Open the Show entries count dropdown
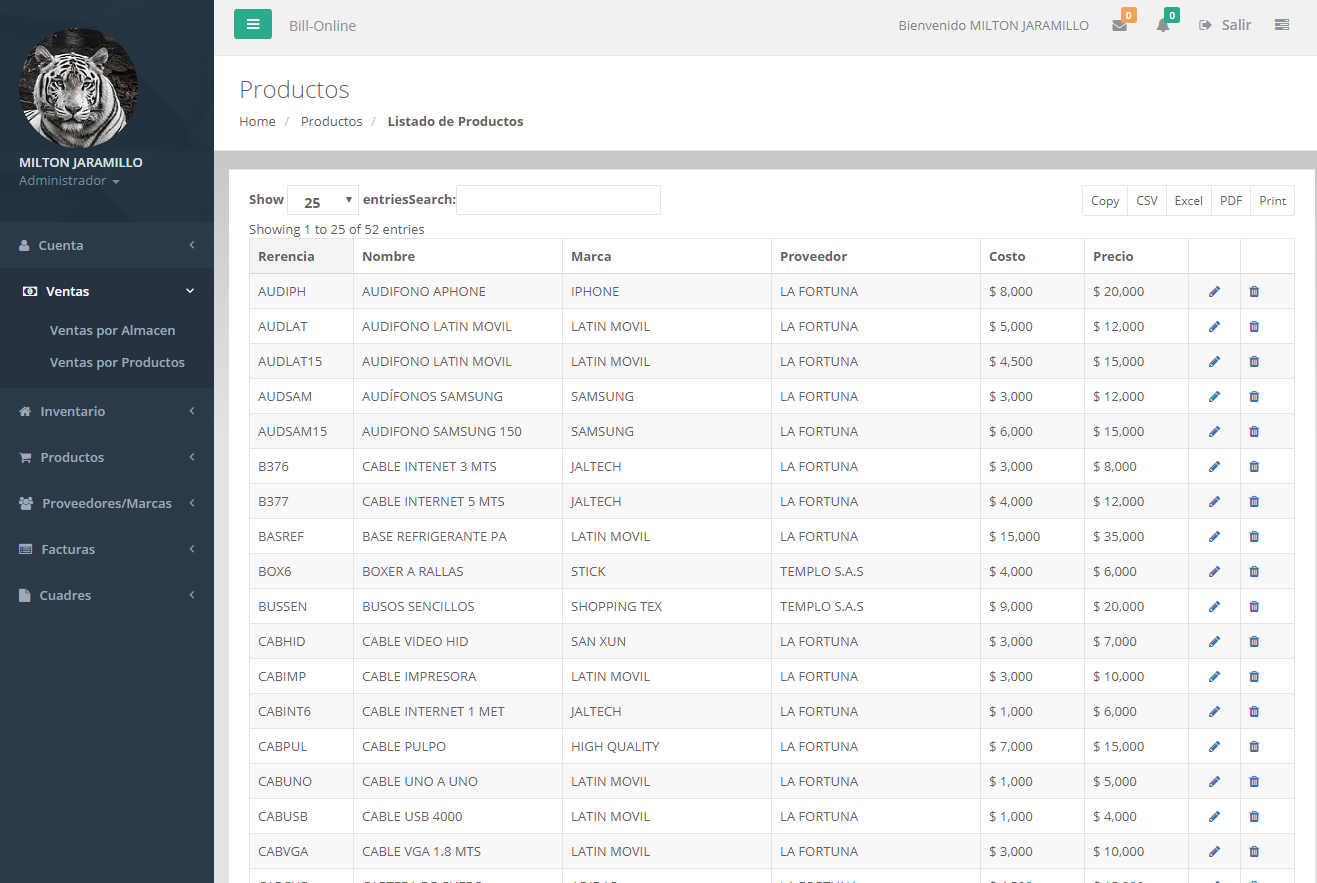 click(322, 201)
